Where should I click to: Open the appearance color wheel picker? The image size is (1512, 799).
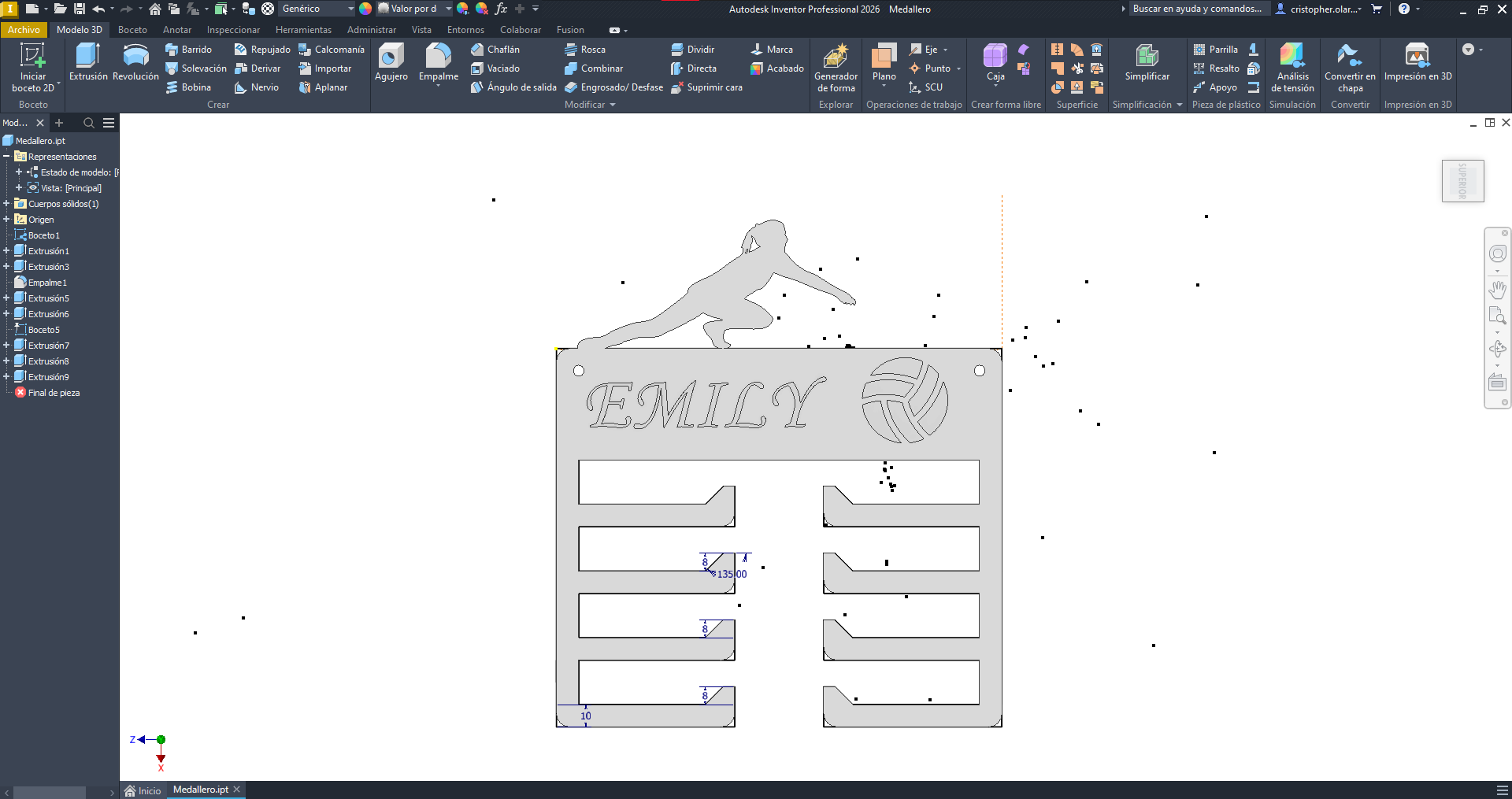pos(365,9)
